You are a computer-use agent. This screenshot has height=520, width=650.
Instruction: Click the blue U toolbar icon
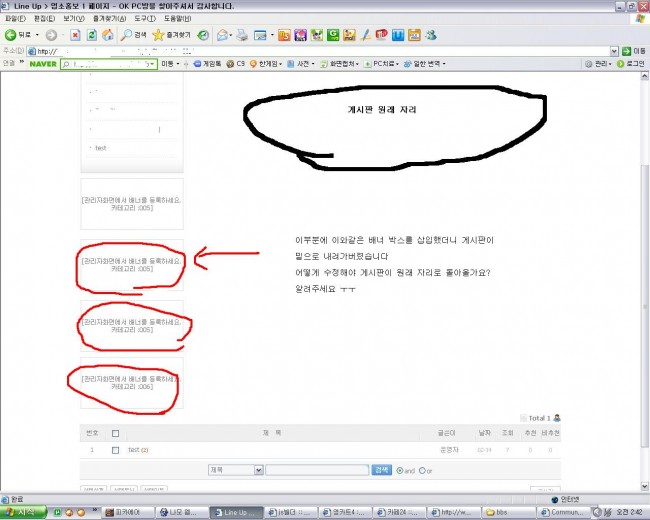coord(398,35)
